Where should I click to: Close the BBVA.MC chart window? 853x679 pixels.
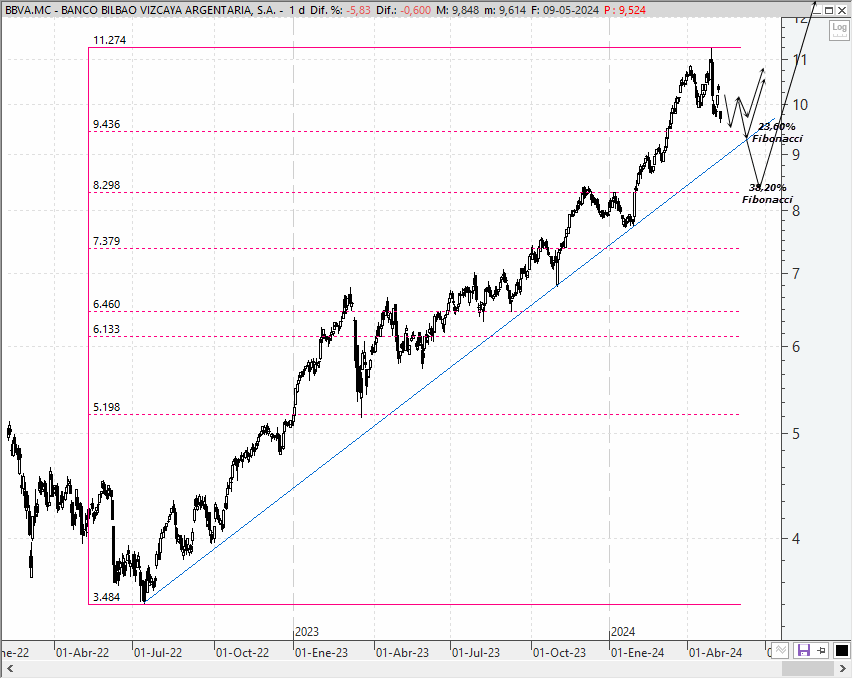(841, 10)
